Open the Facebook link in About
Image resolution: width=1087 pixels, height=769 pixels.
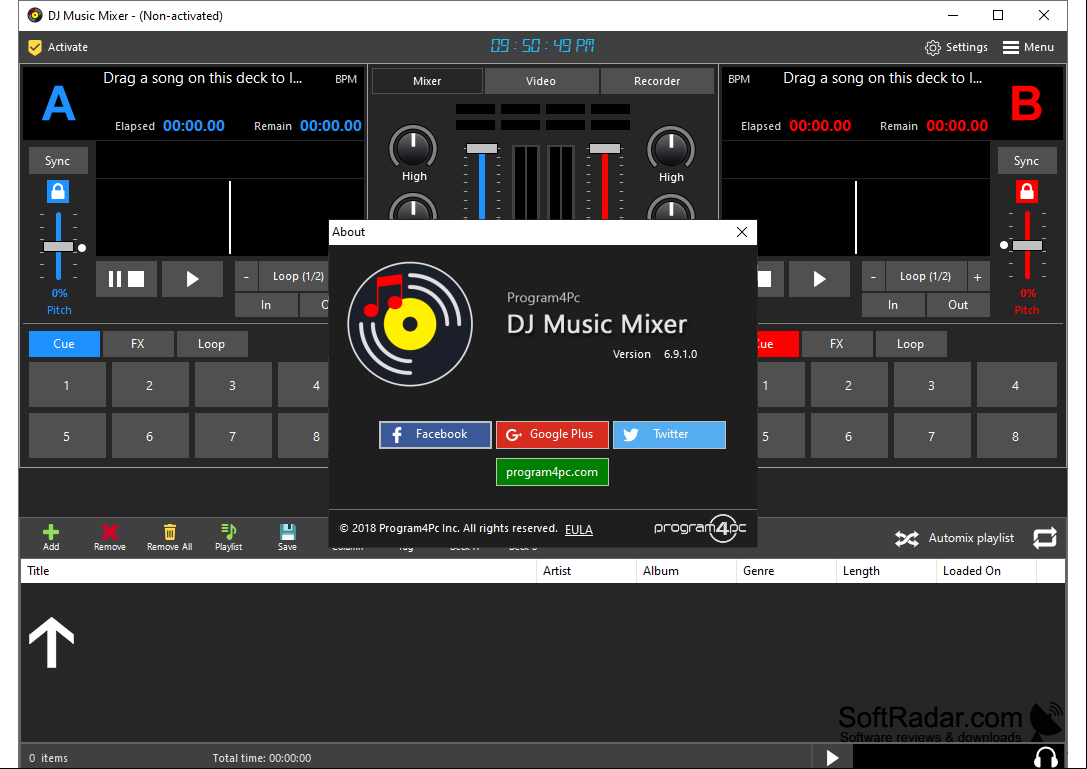[x=435, y=435]
